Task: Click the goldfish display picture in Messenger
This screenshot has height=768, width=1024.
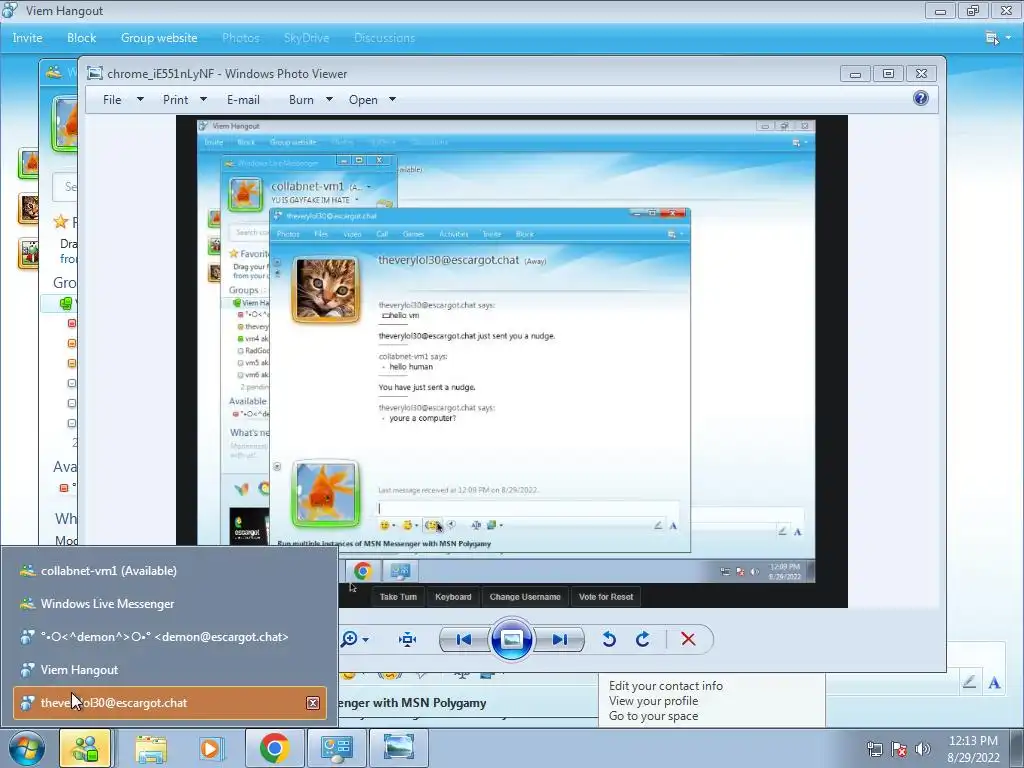Action: pos(65,123)
